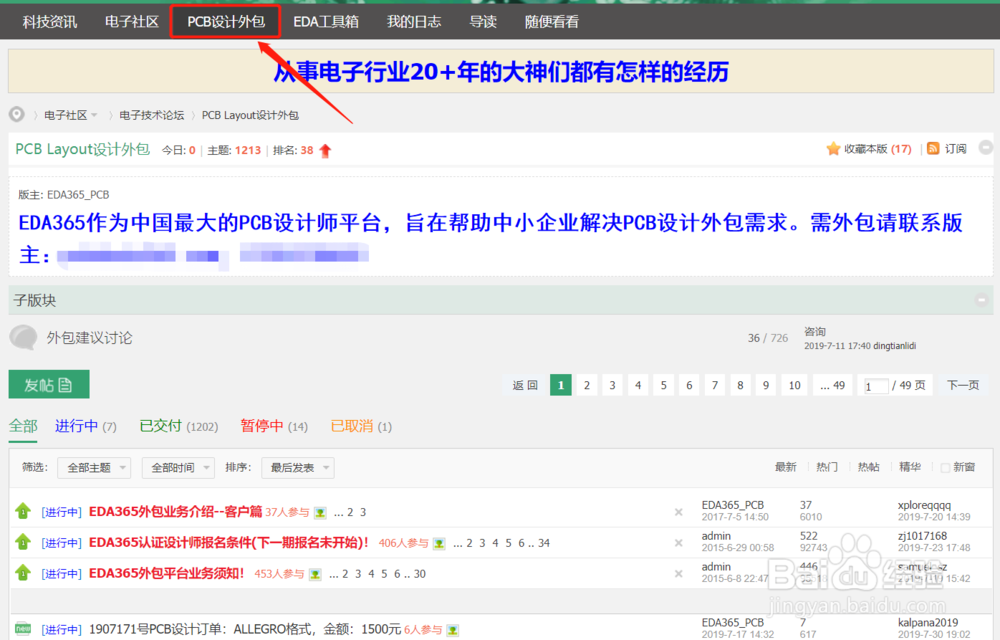Click the 外包建议讨论 speech bubble icon

click(24, 337)
